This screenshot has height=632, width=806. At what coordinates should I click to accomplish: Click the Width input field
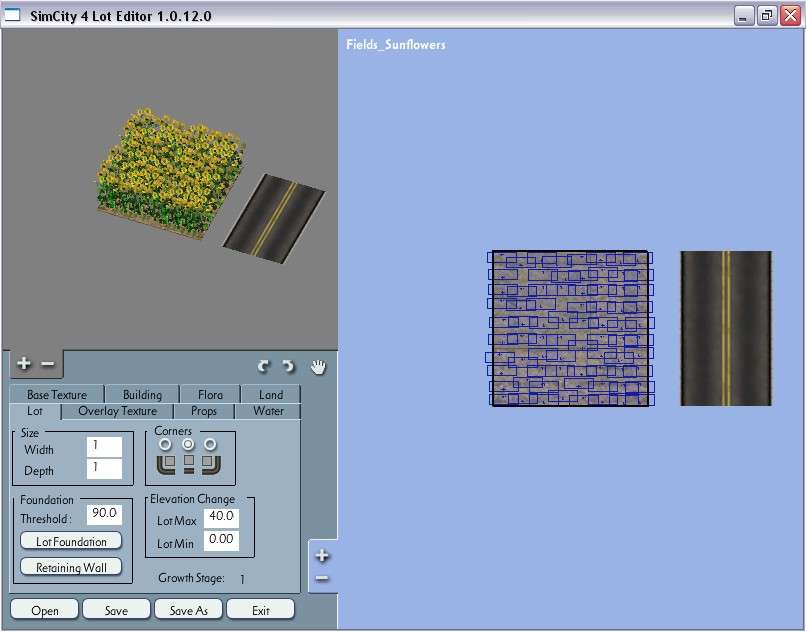[x=104, y=447]
